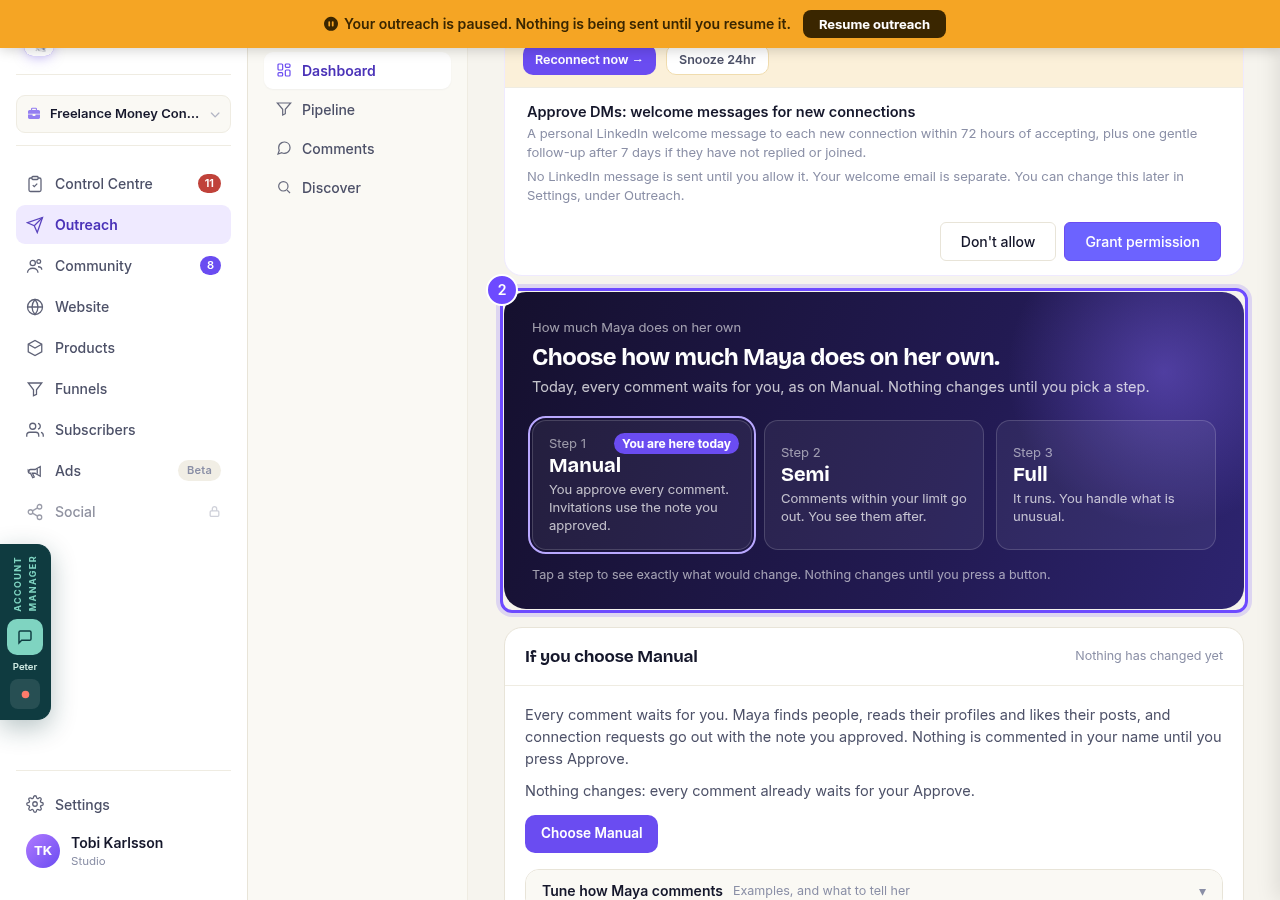Click the Funnels filter icon
This screenshot has width=1280, height=900.
[35, 389]
